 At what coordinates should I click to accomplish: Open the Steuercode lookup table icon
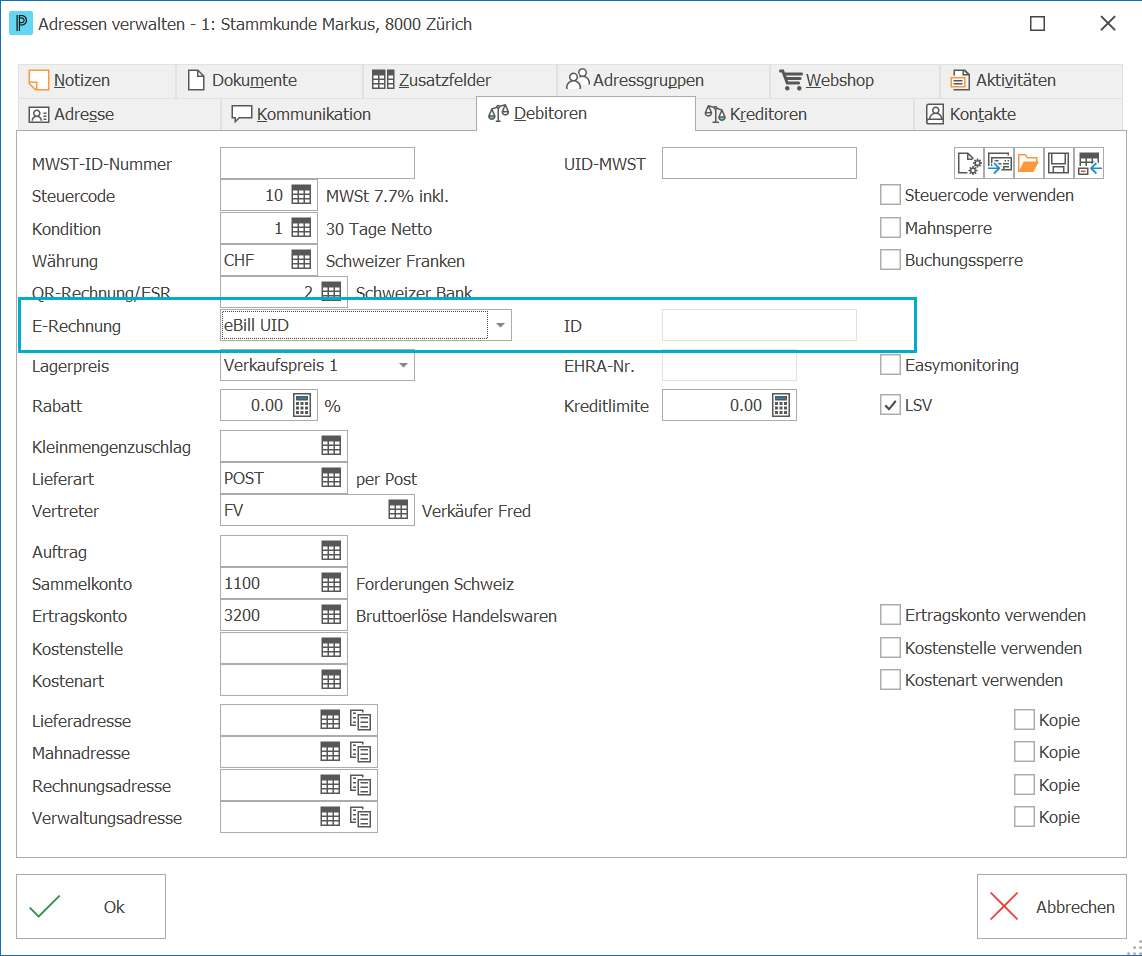coord(301,195)
